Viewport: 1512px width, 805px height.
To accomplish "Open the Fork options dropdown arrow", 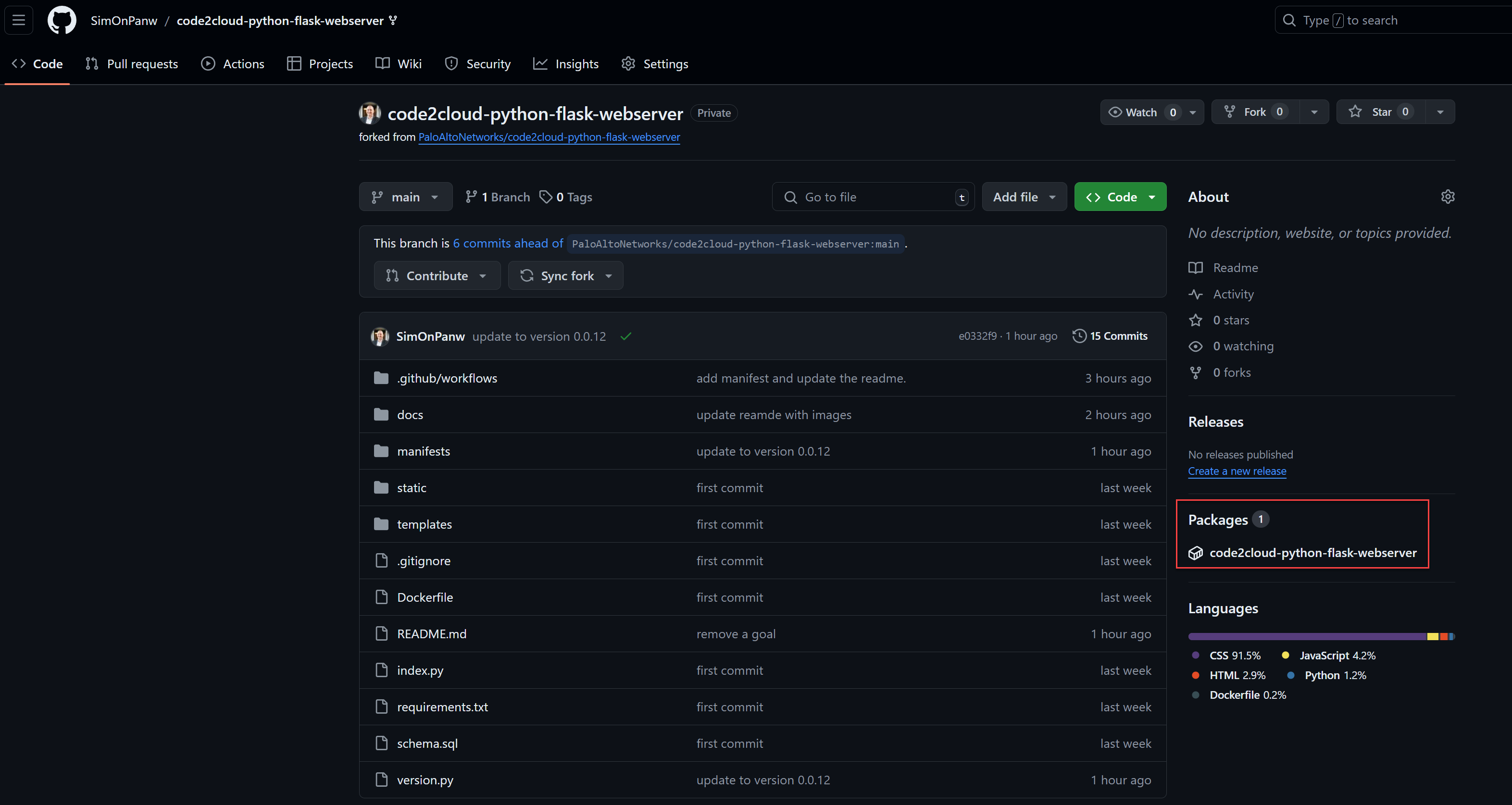I will pos(1314,112).
